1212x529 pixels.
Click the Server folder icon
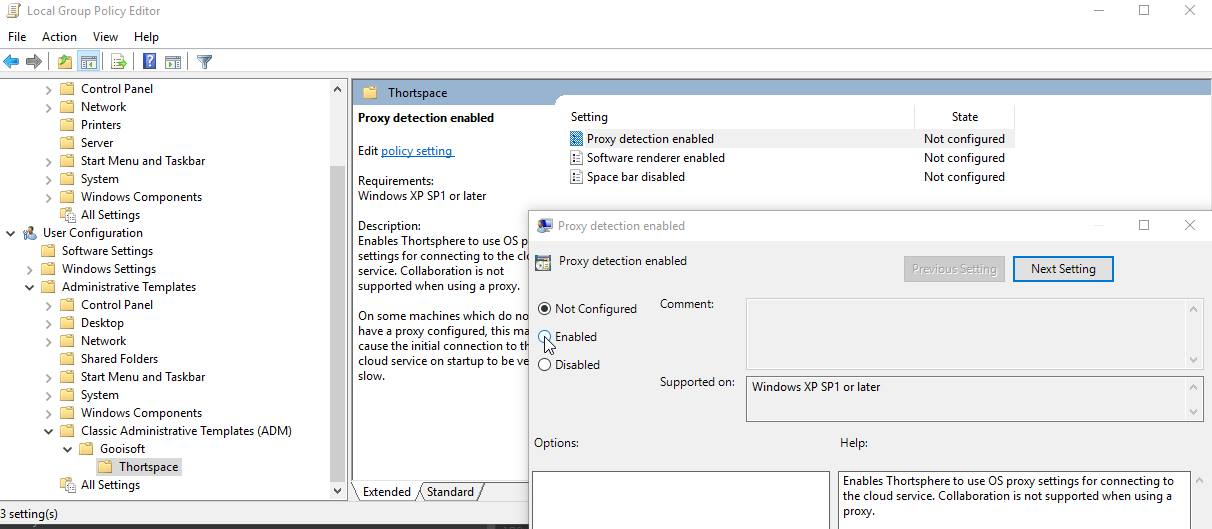68,143
